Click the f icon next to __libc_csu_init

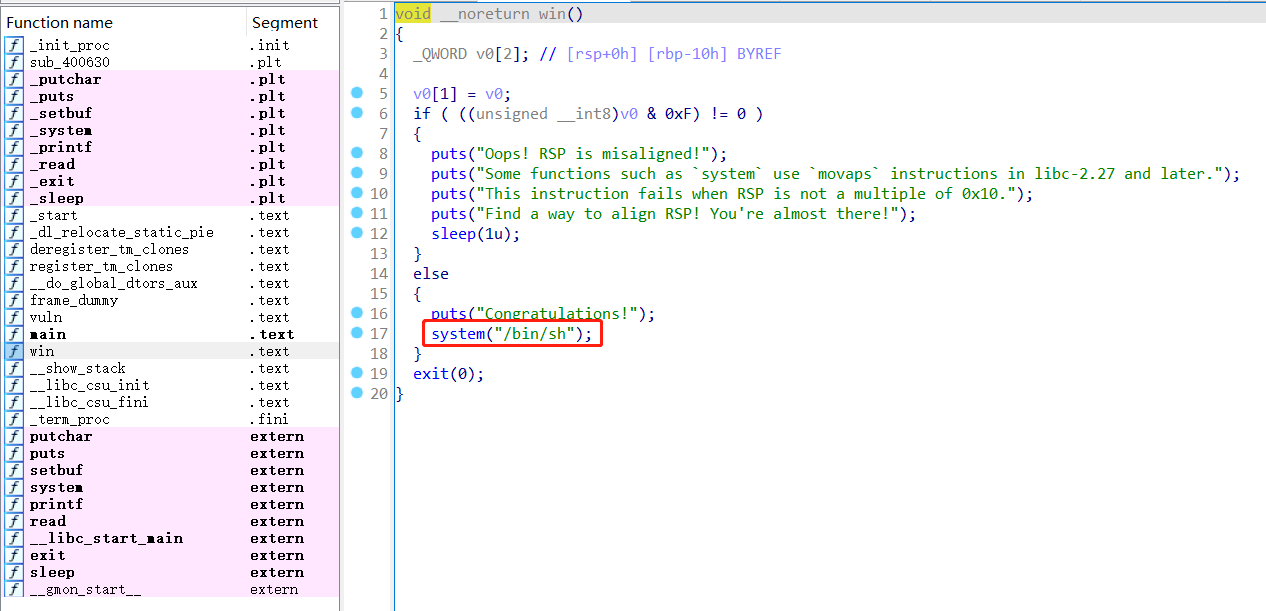point(13,385)
